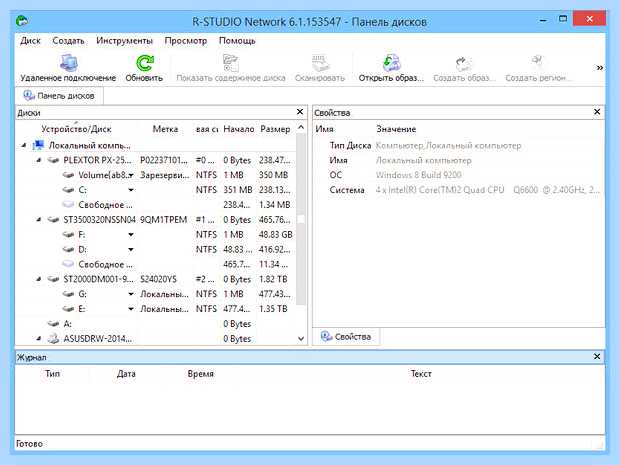Open the Создать menu
The width and height of the screenshot is (620, 465).
[x=68, y=41]
